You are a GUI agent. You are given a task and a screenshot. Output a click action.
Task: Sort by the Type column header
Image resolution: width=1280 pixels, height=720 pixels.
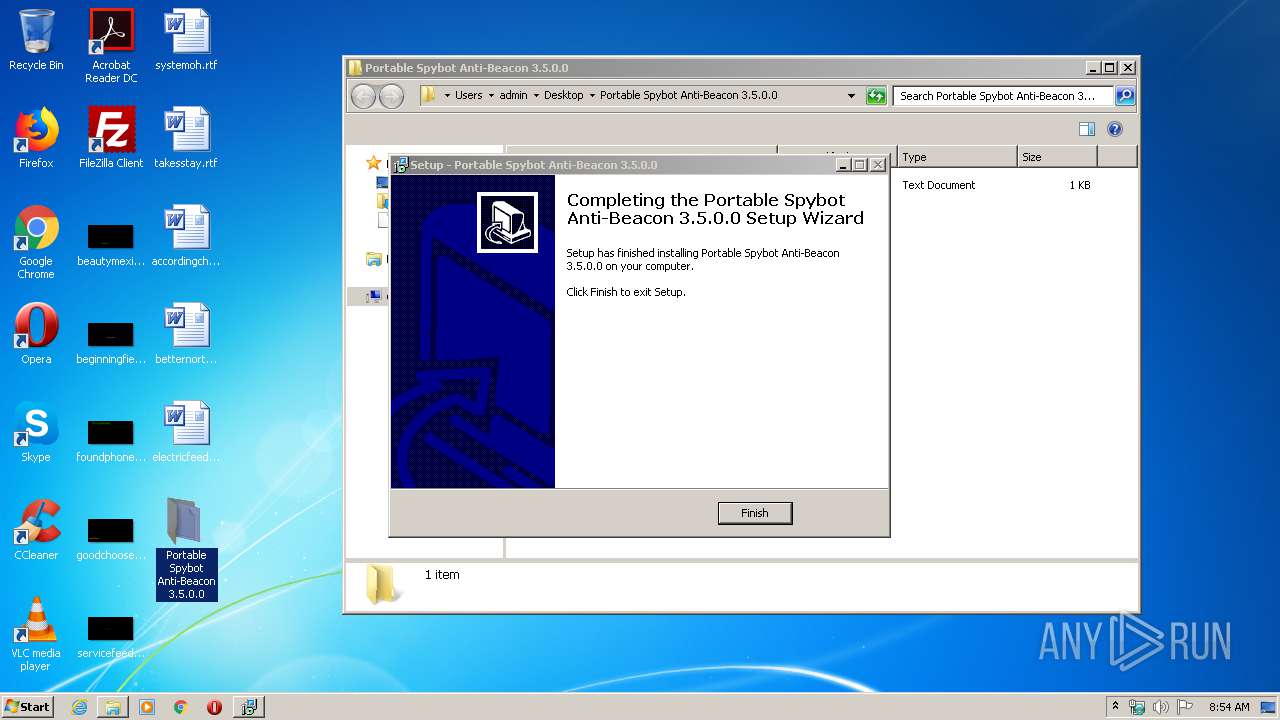(957, 157)
